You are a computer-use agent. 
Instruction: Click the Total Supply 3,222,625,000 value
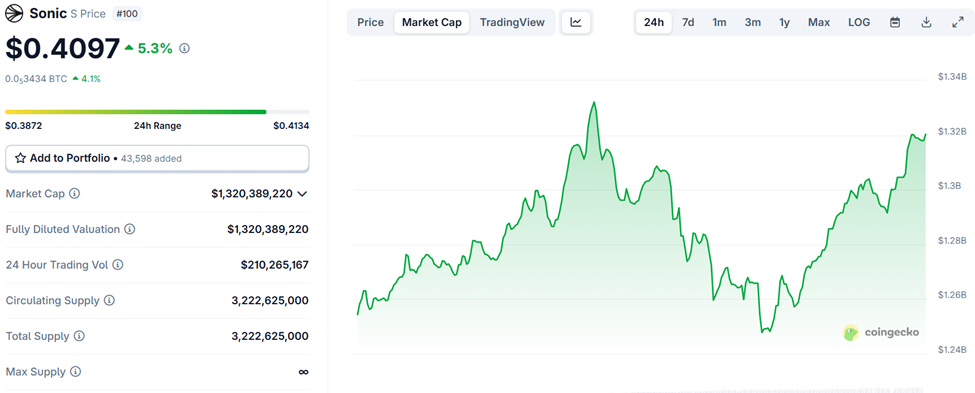point(270,336)
